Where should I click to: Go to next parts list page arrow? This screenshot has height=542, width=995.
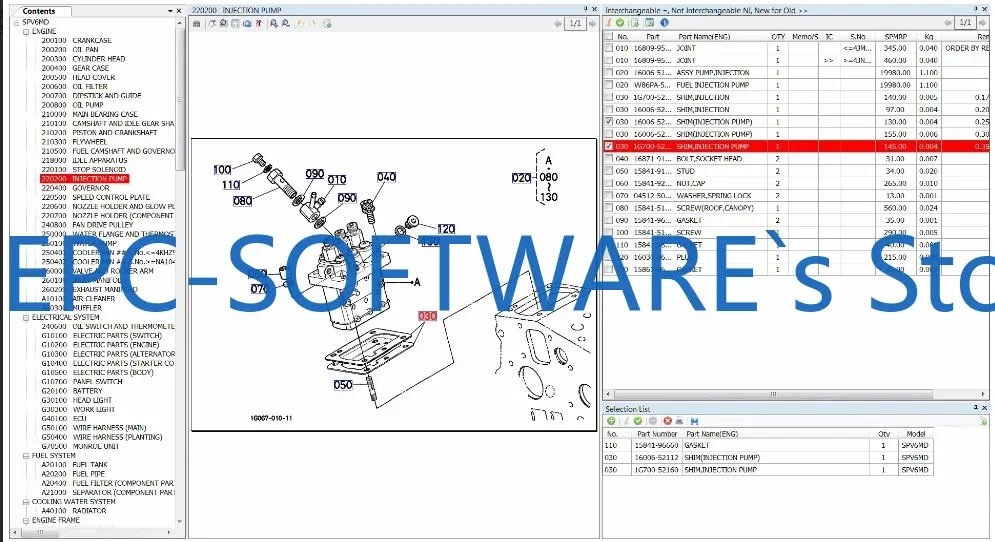982,23
